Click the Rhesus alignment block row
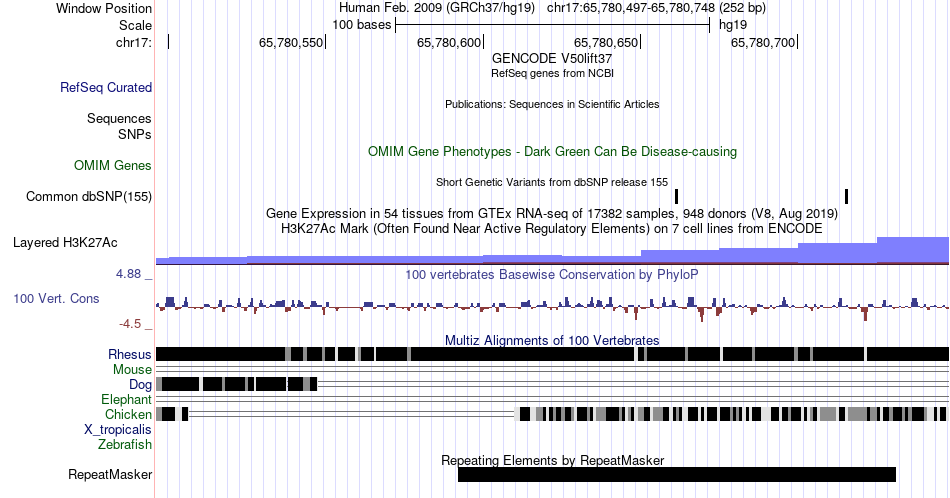Screen dimensions: 950x498 pos(552,354)
